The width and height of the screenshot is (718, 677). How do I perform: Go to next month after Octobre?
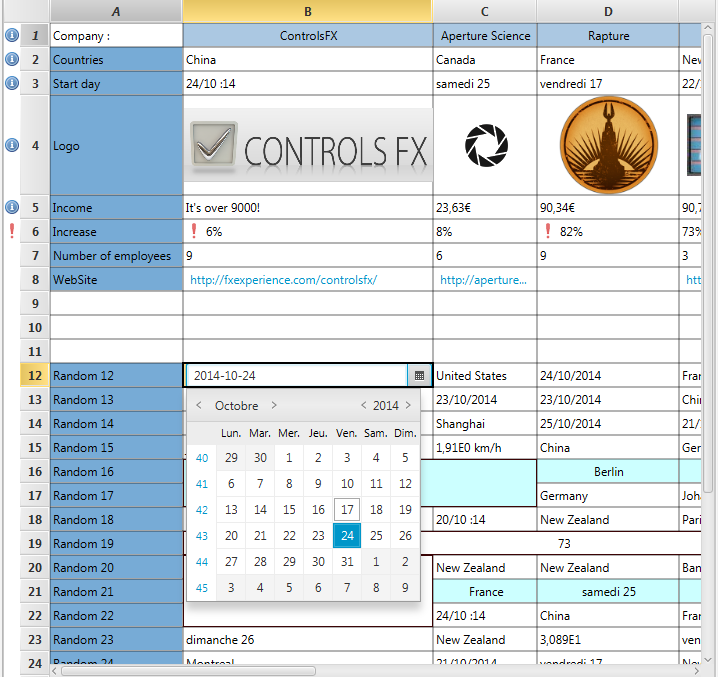point(274,405)
